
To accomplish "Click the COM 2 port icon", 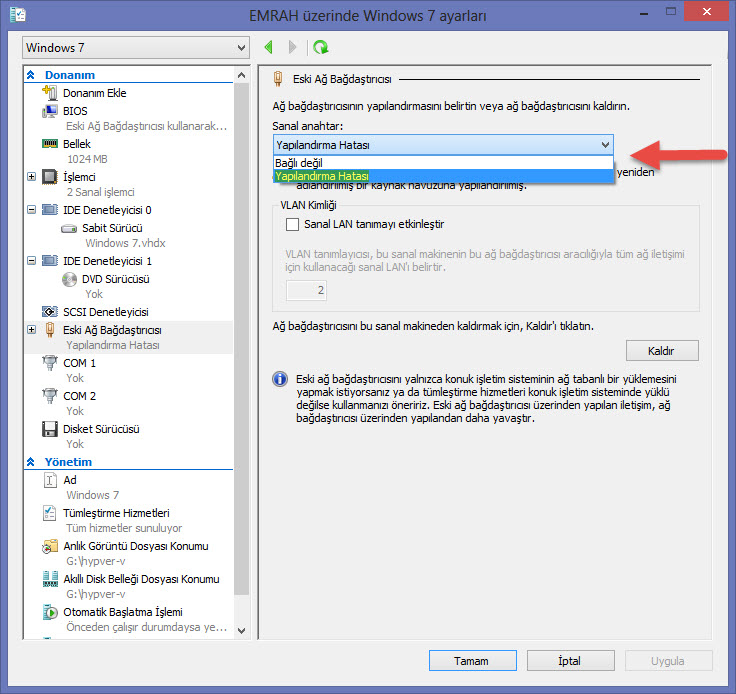I will [50, 396].
